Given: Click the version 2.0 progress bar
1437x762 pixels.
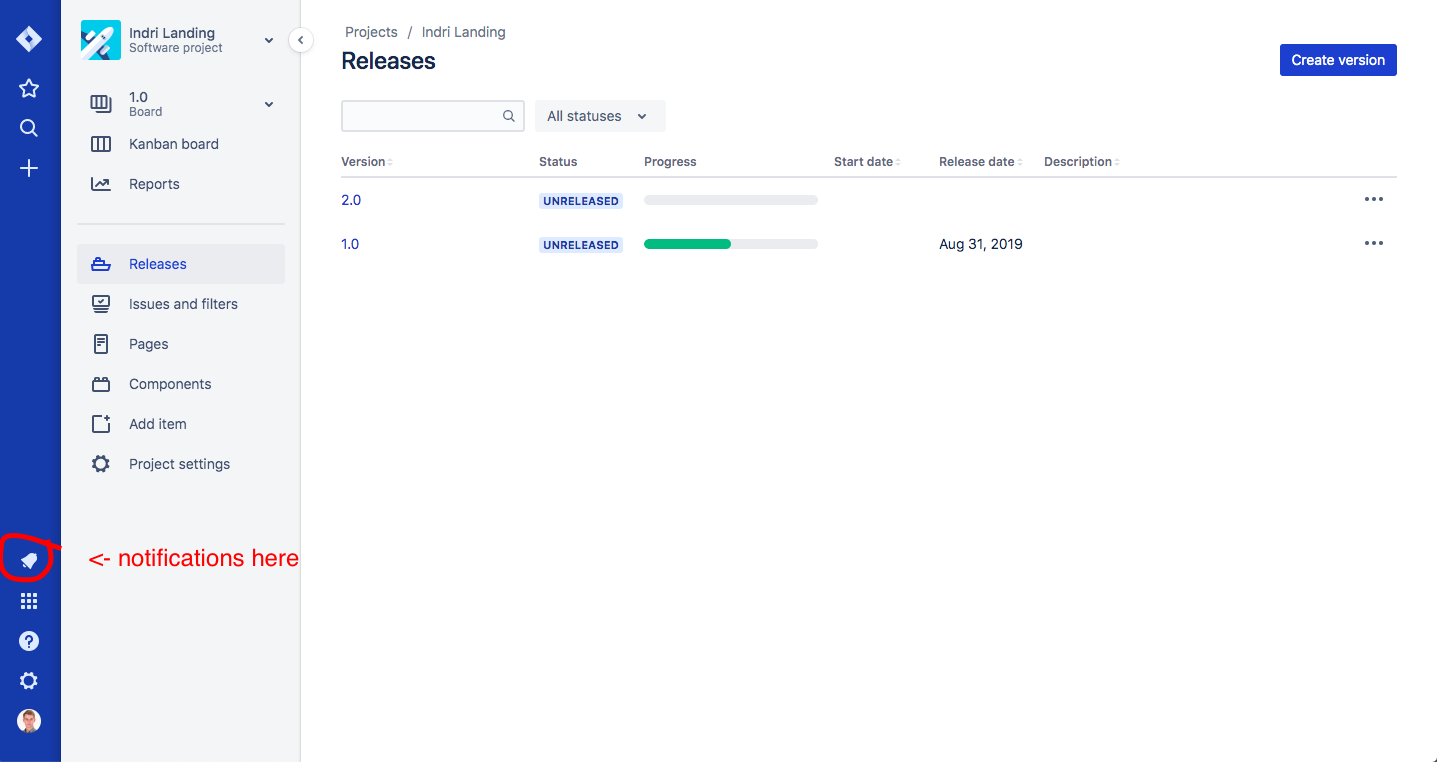Looking at the screenshot, I should [731, 200].
